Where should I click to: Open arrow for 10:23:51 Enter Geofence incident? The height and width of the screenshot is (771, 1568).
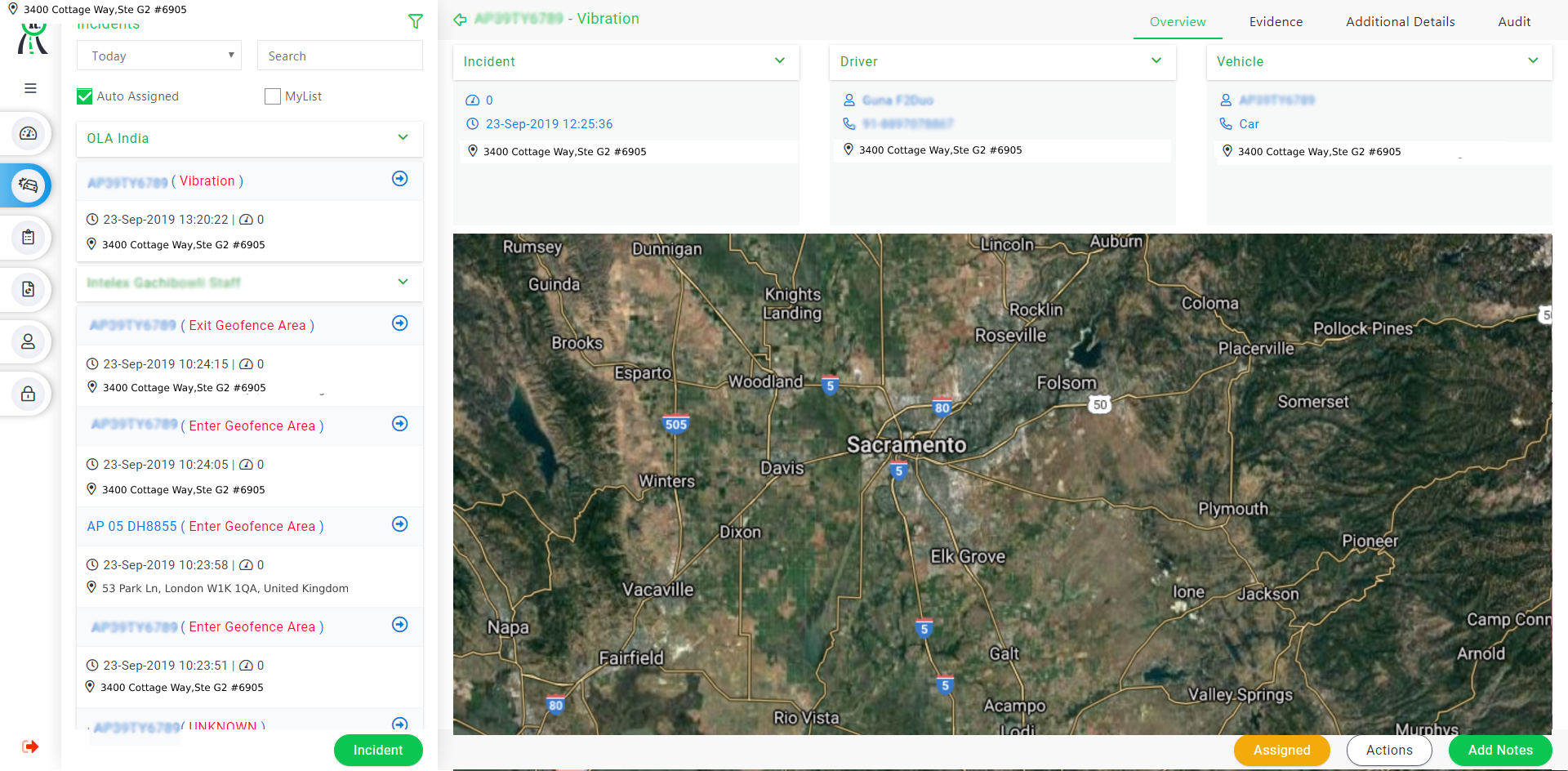(400, 625)
